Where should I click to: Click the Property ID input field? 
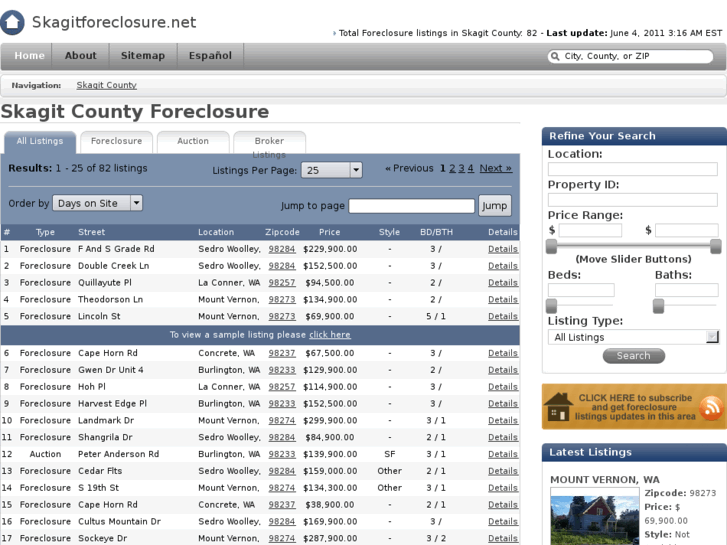633,200
